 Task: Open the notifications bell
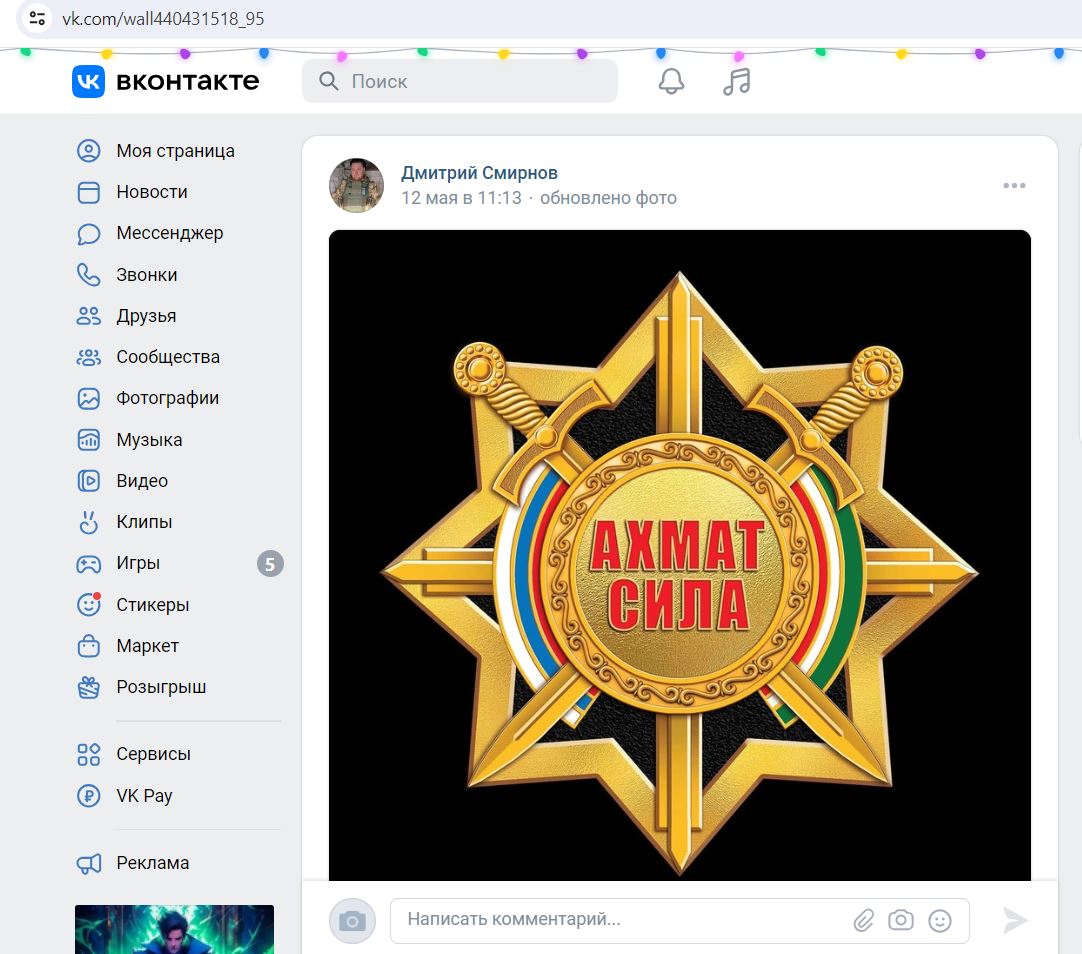[671, 81]
